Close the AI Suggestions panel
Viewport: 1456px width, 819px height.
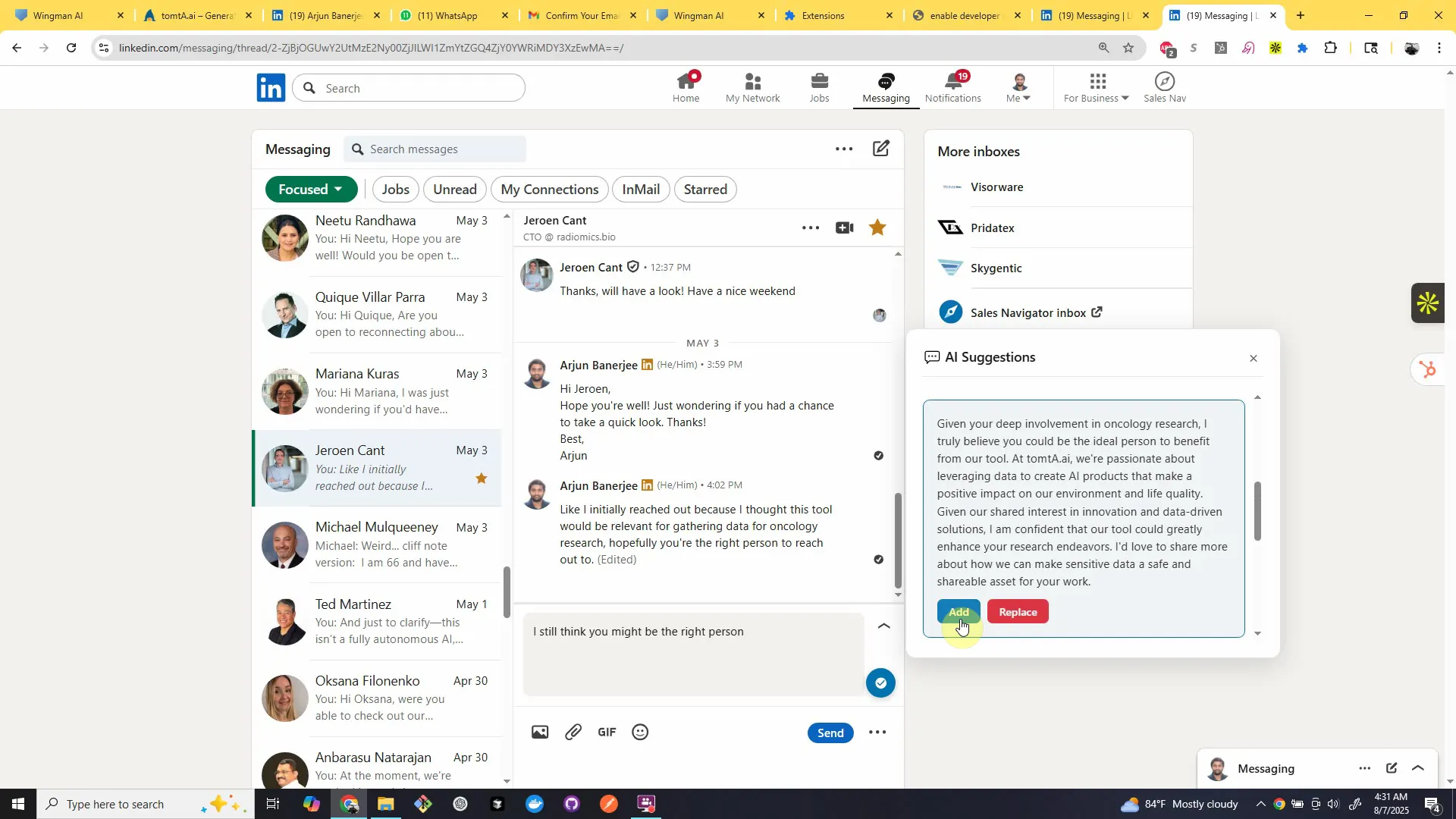click(1254, 359)
